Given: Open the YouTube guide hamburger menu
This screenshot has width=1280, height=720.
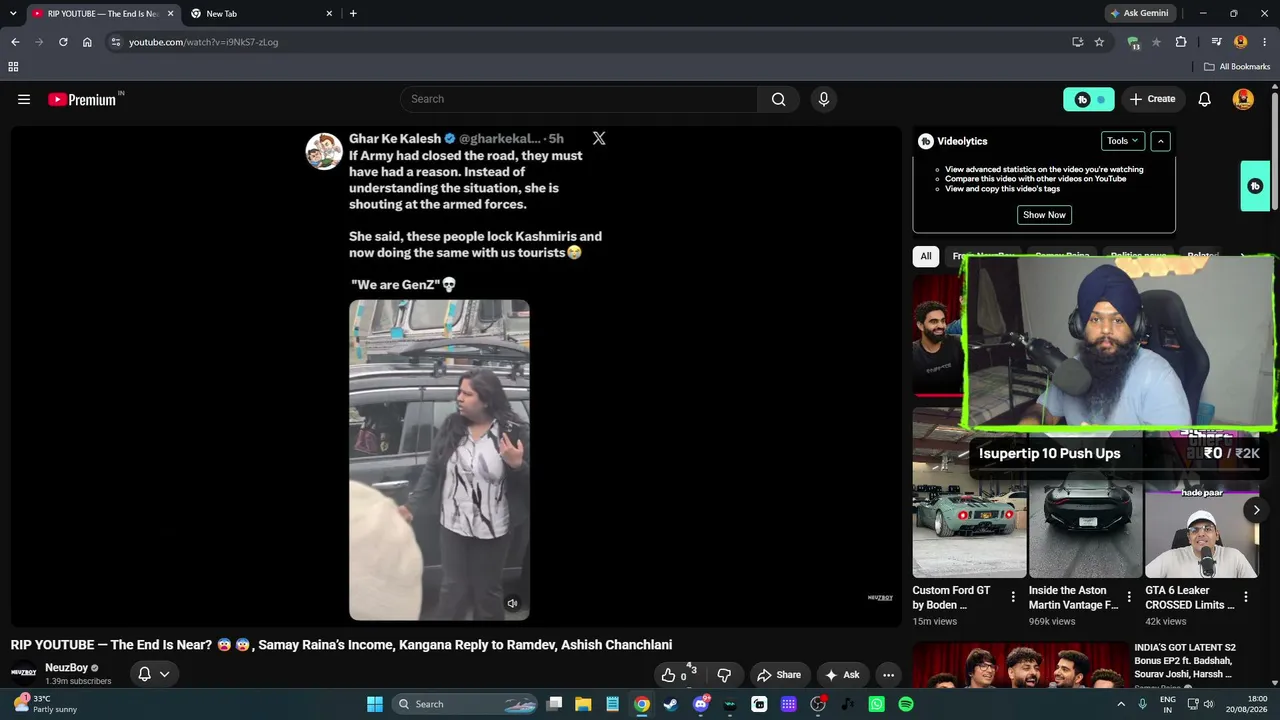Looking at the screenshot, I should [x=24, y=99].
